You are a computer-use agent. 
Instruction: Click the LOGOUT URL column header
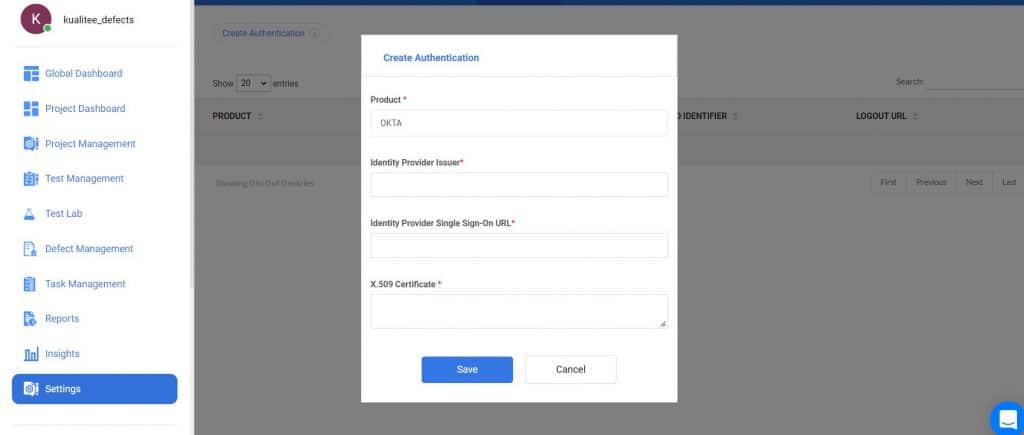point(881,116)
